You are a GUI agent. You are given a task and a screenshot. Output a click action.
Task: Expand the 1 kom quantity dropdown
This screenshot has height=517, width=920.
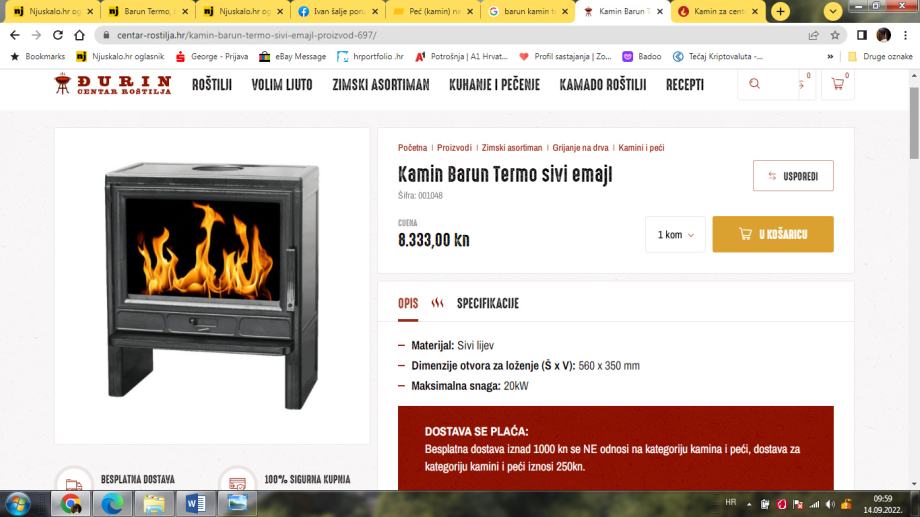click(675, 234)
